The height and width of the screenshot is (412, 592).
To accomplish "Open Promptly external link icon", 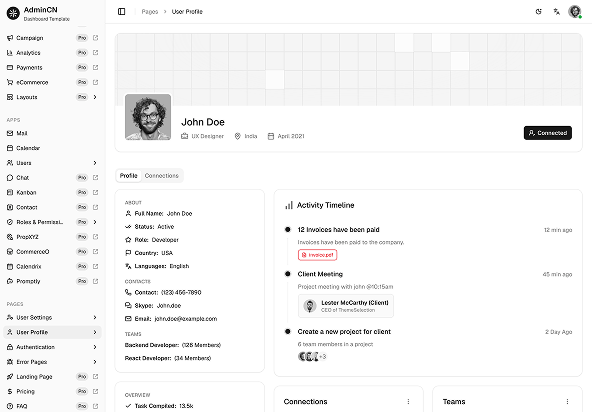I will (x=96, y=281).
